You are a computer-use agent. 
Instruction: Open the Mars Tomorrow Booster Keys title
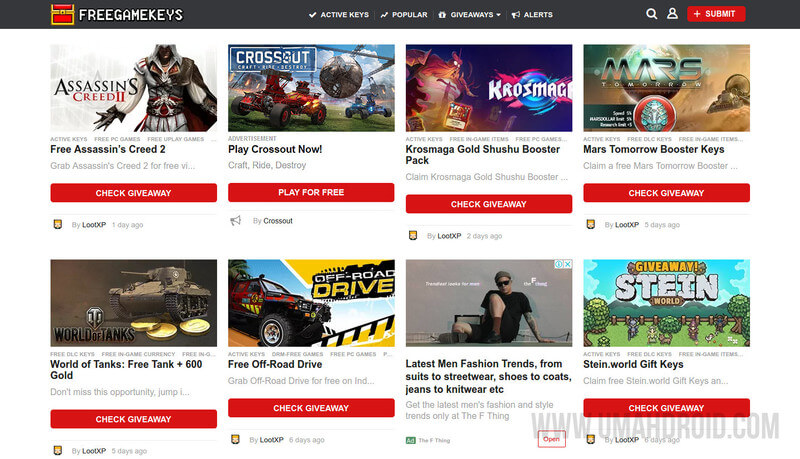(x=654, y=149)
